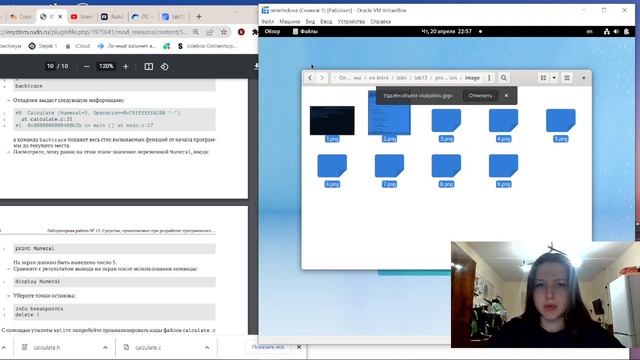640x360 pixels.
Task: Zoom in the PDF viewer
Action: click(126, 67)
